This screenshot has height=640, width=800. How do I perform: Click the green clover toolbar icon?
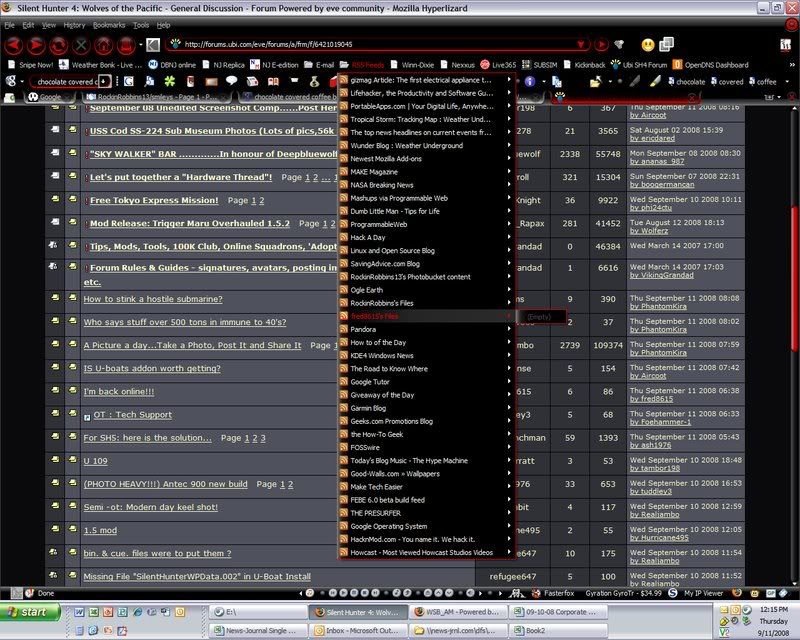(169, 81)
